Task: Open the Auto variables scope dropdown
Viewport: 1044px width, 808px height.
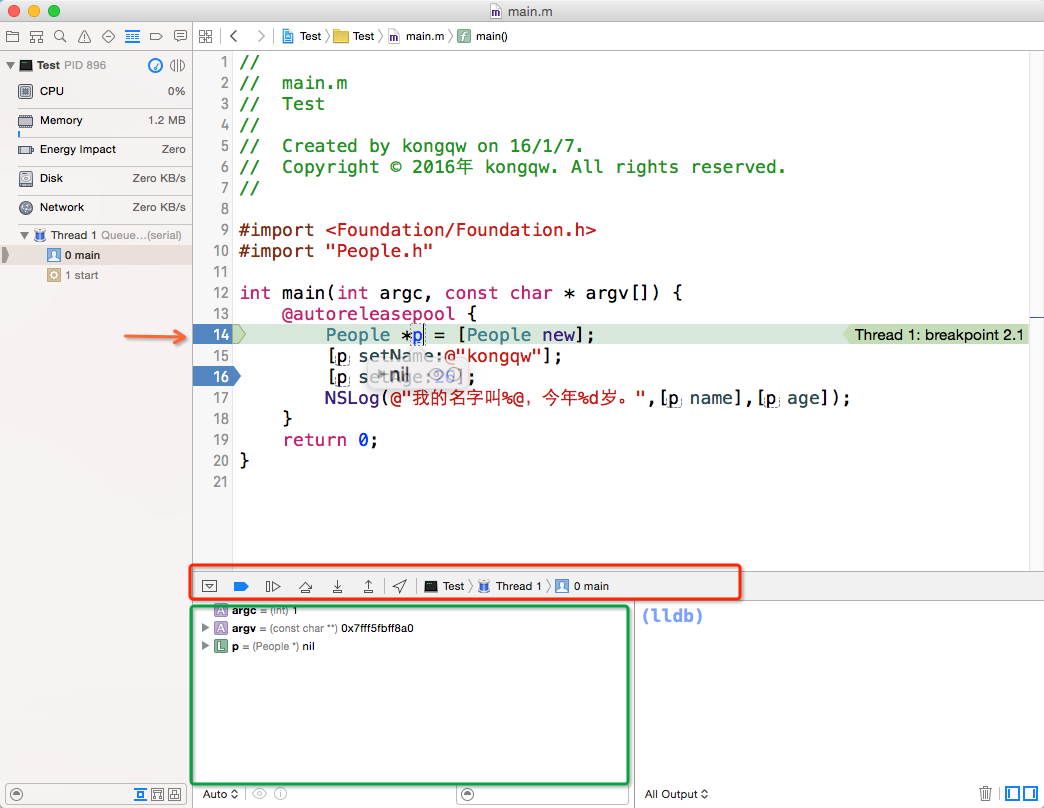Action: click(220, 794)
